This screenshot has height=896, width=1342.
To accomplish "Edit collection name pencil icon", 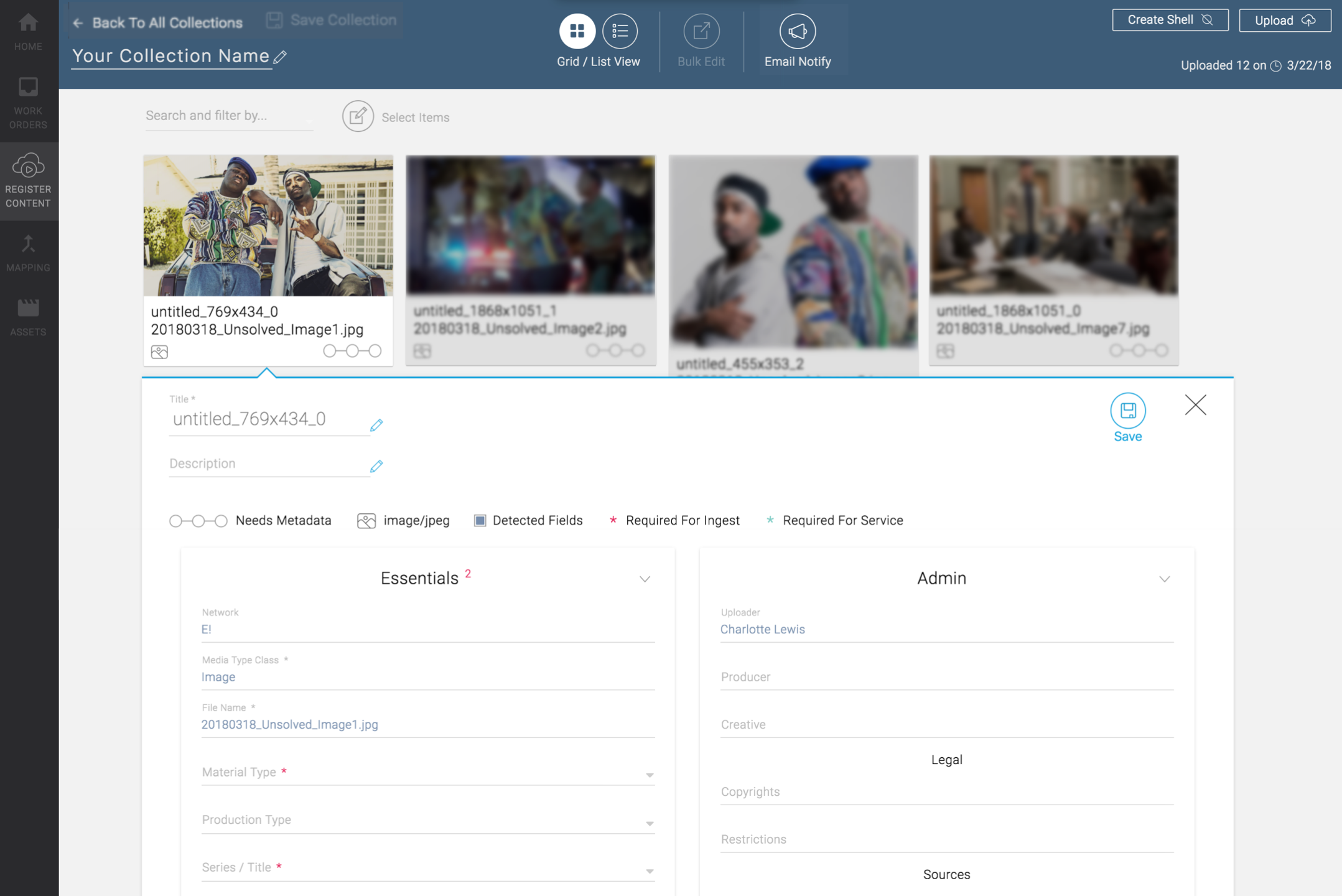I will tap(281, 57).
